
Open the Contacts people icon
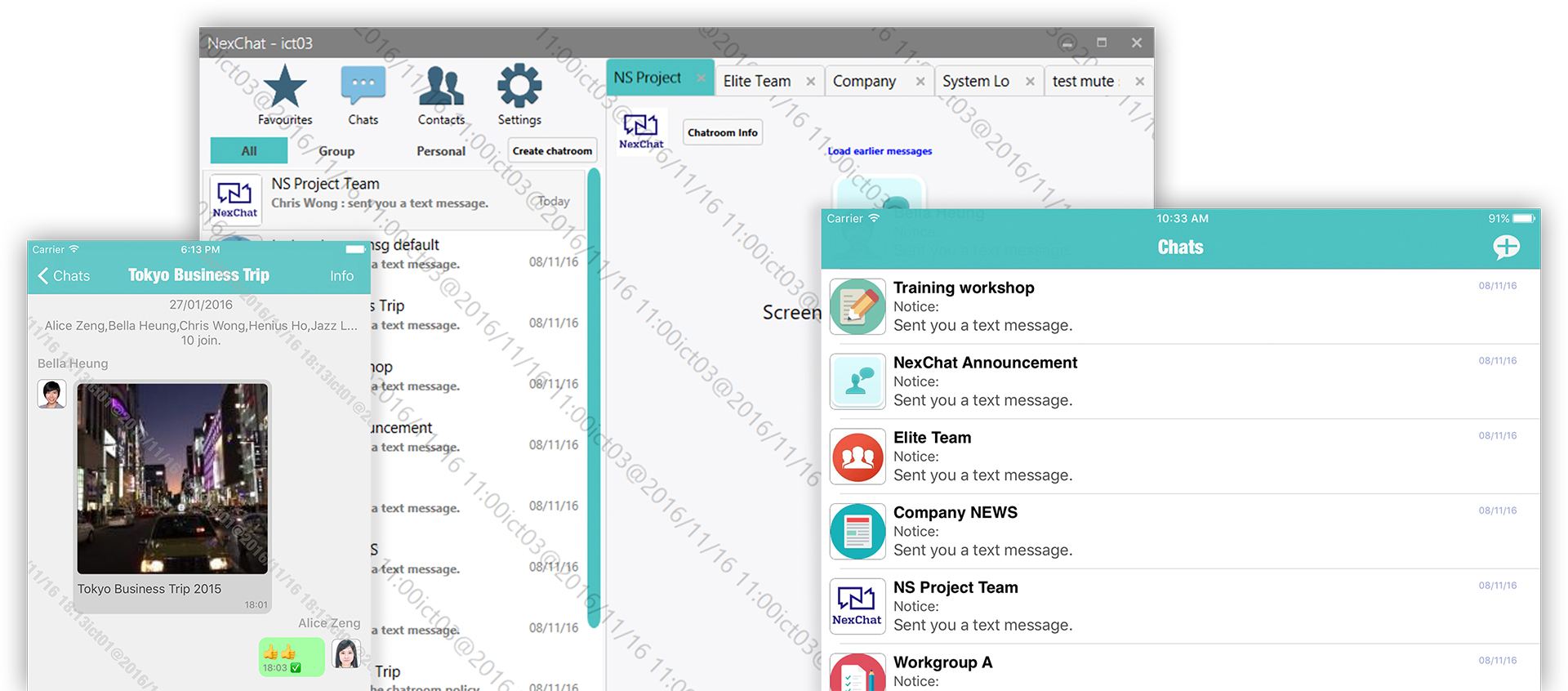click(x=441, y=87)
